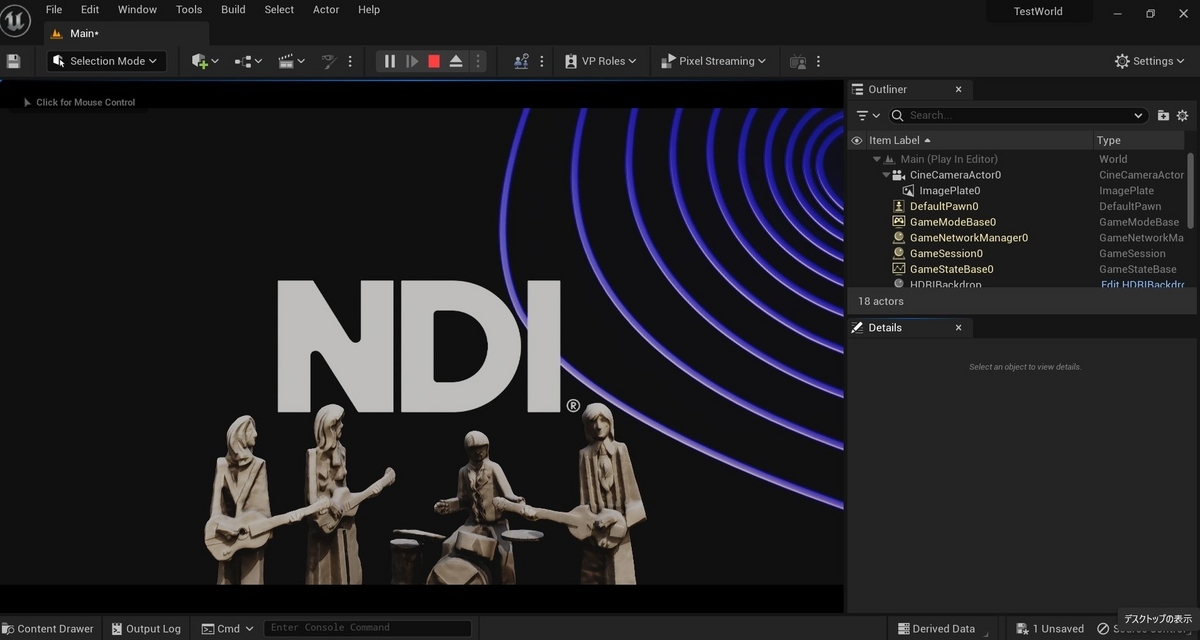This screenshot has width=1200, height=640.
Task: Collapse the CineCameraActor0 tree node
Action: click(x=886, y=175)
